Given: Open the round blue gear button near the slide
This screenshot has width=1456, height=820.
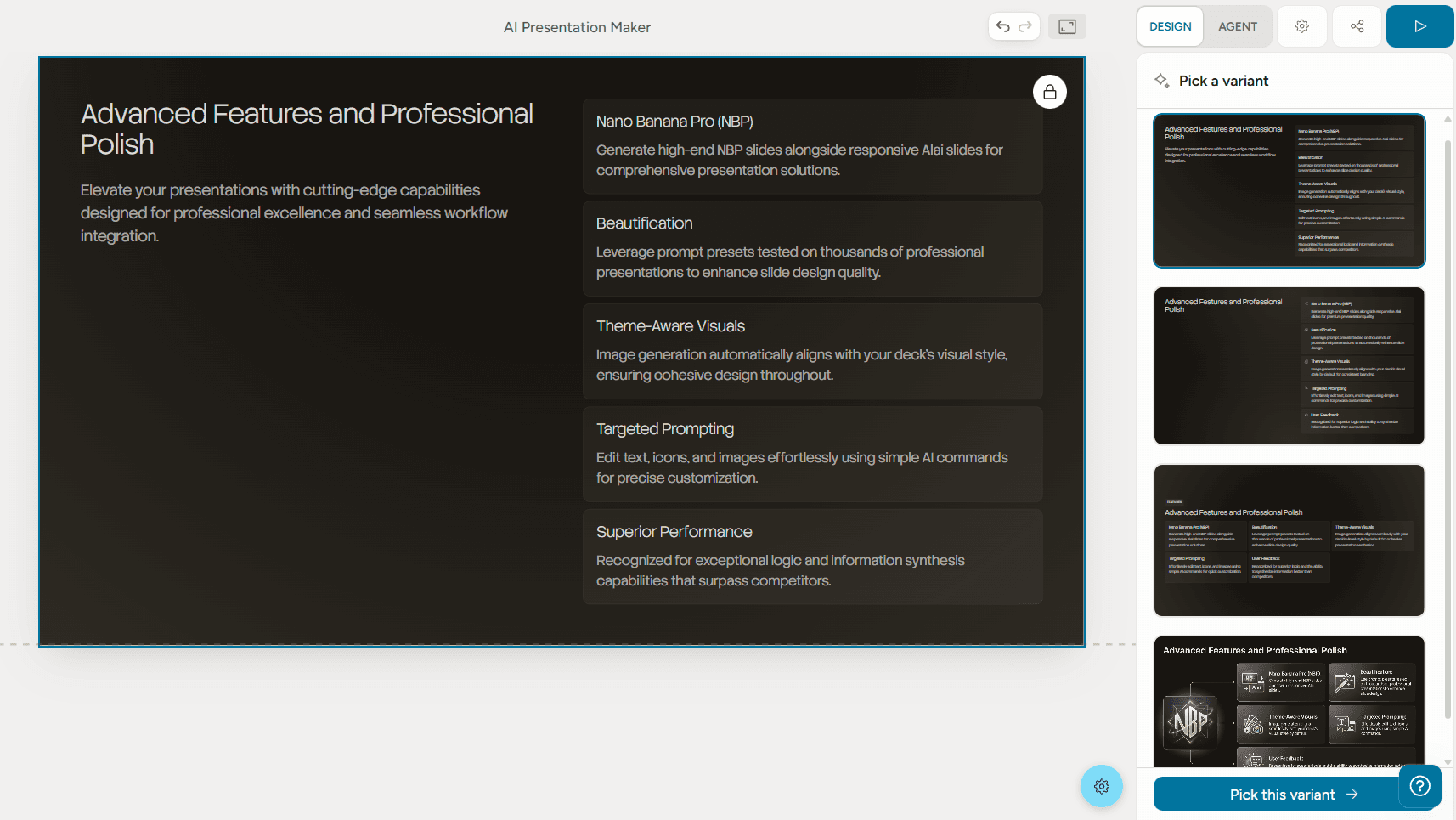Looking at the screenshot, I should point(1102,786).
